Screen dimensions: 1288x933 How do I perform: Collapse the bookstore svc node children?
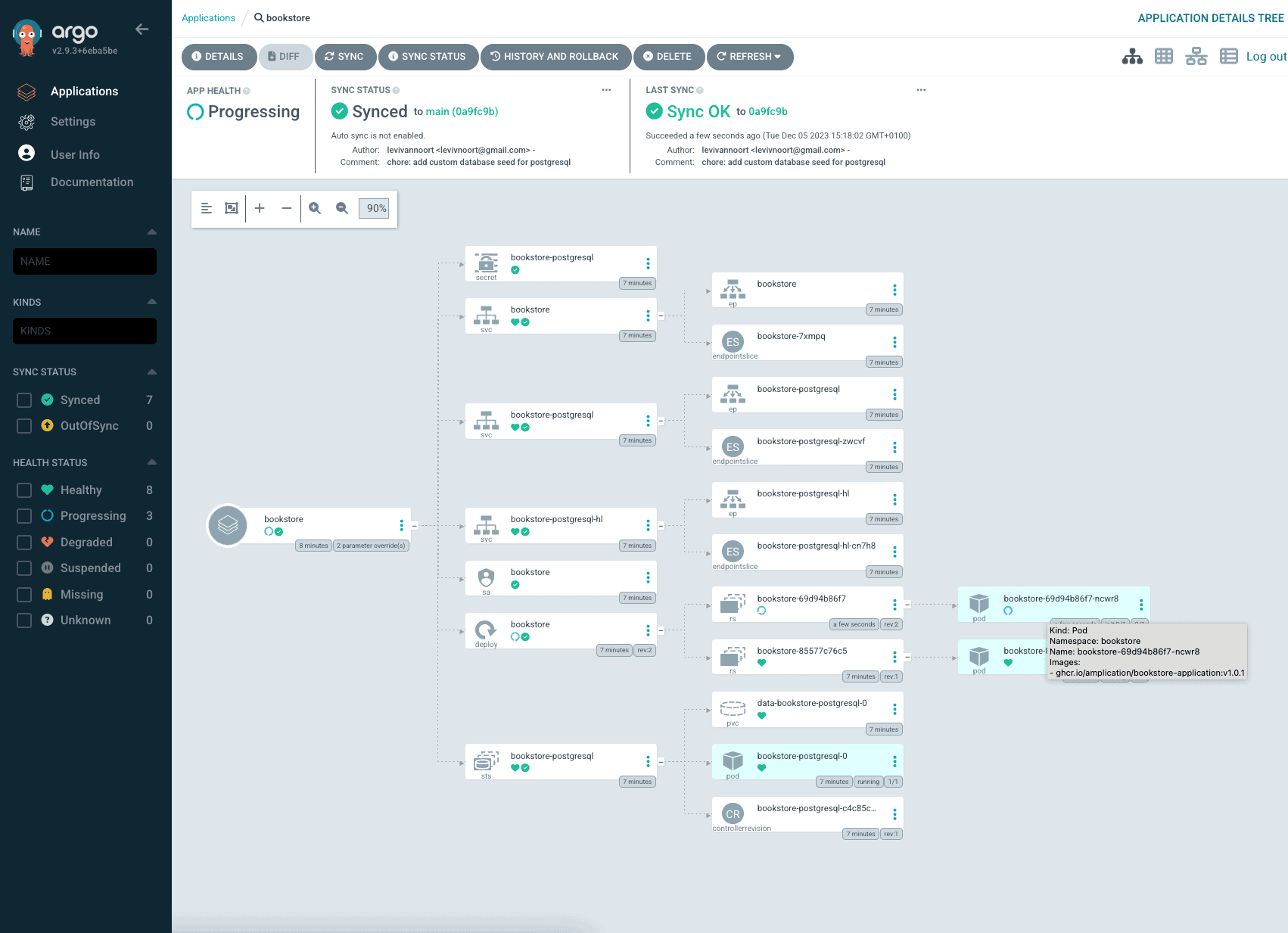[x=661, y=316]
